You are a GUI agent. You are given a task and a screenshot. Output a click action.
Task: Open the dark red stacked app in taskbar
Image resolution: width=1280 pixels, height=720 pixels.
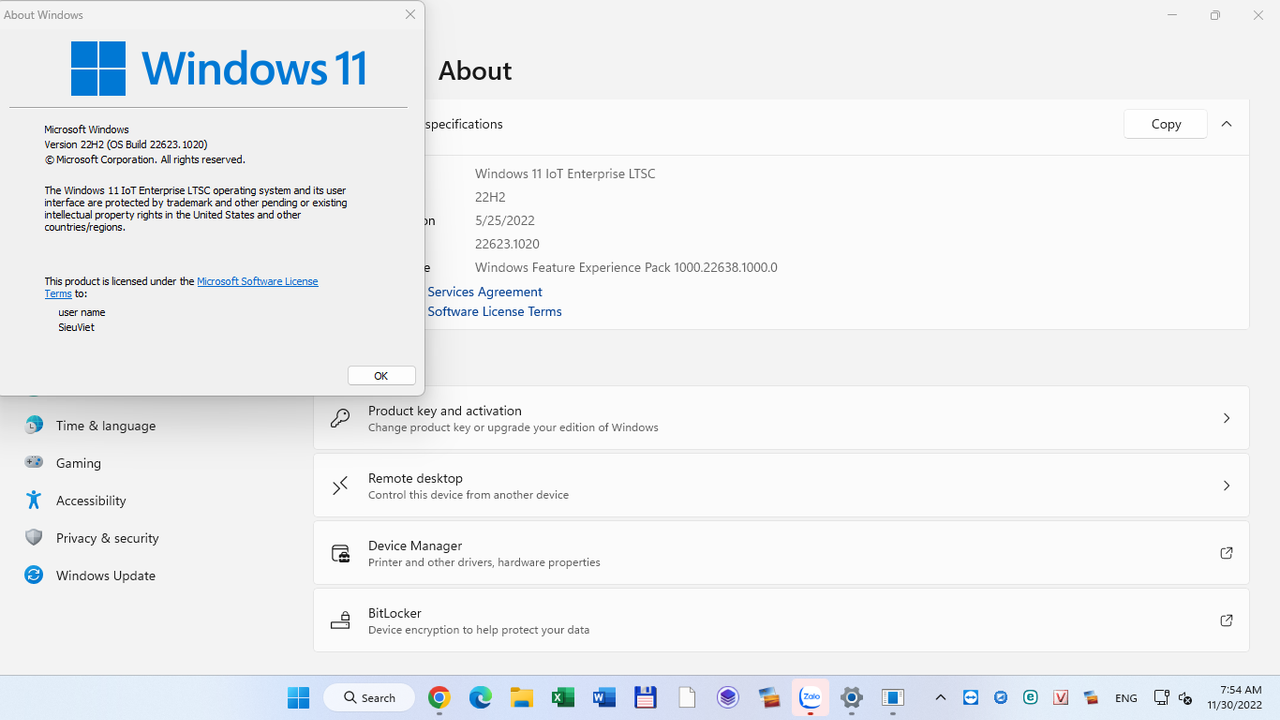(x=769, y=697)
